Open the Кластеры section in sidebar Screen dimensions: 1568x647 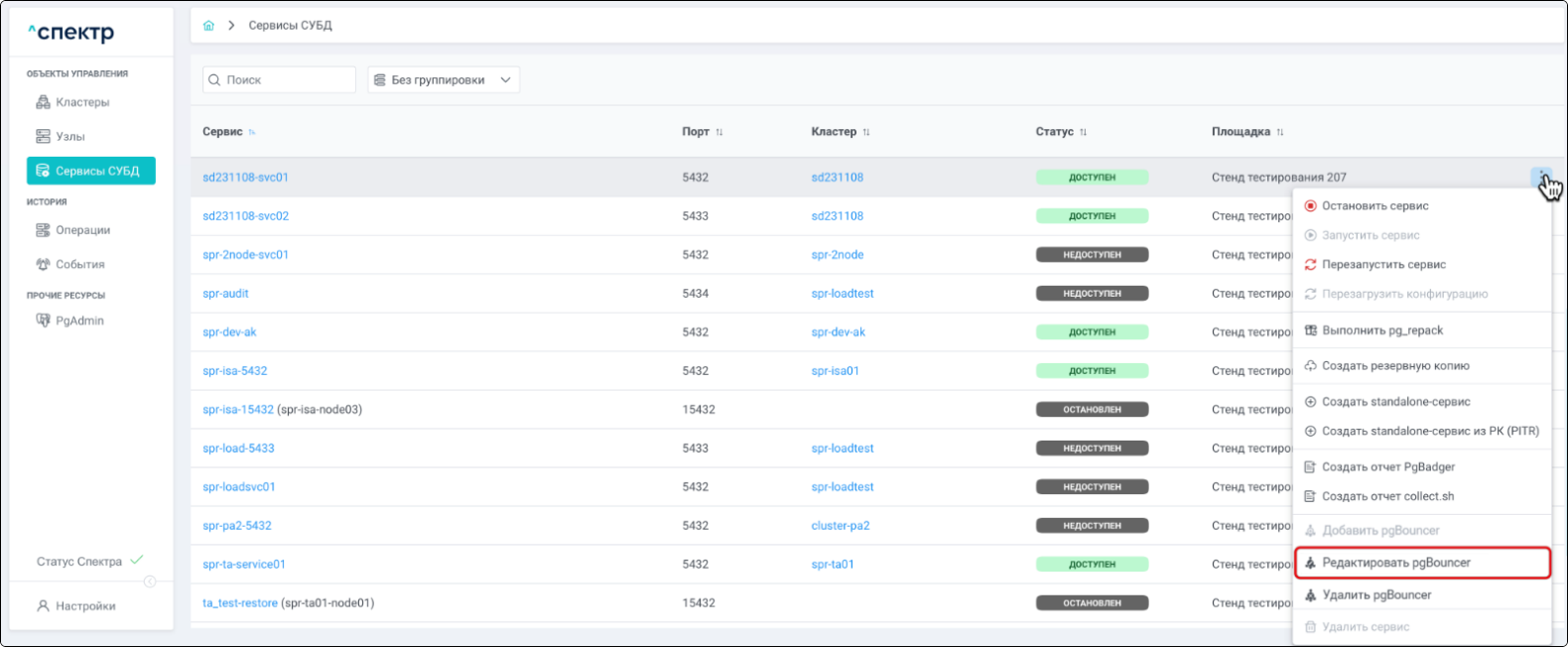click(x=82, y=102)
